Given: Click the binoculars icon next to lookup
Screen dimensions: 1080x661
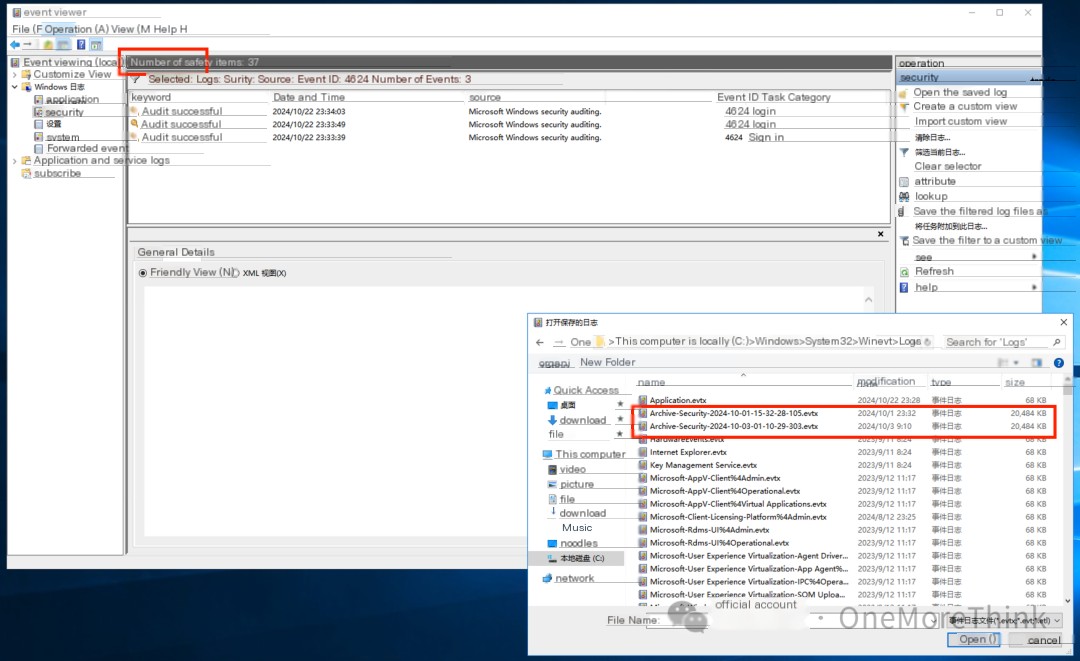Looking at the screenshot, I should pos(904,197).
